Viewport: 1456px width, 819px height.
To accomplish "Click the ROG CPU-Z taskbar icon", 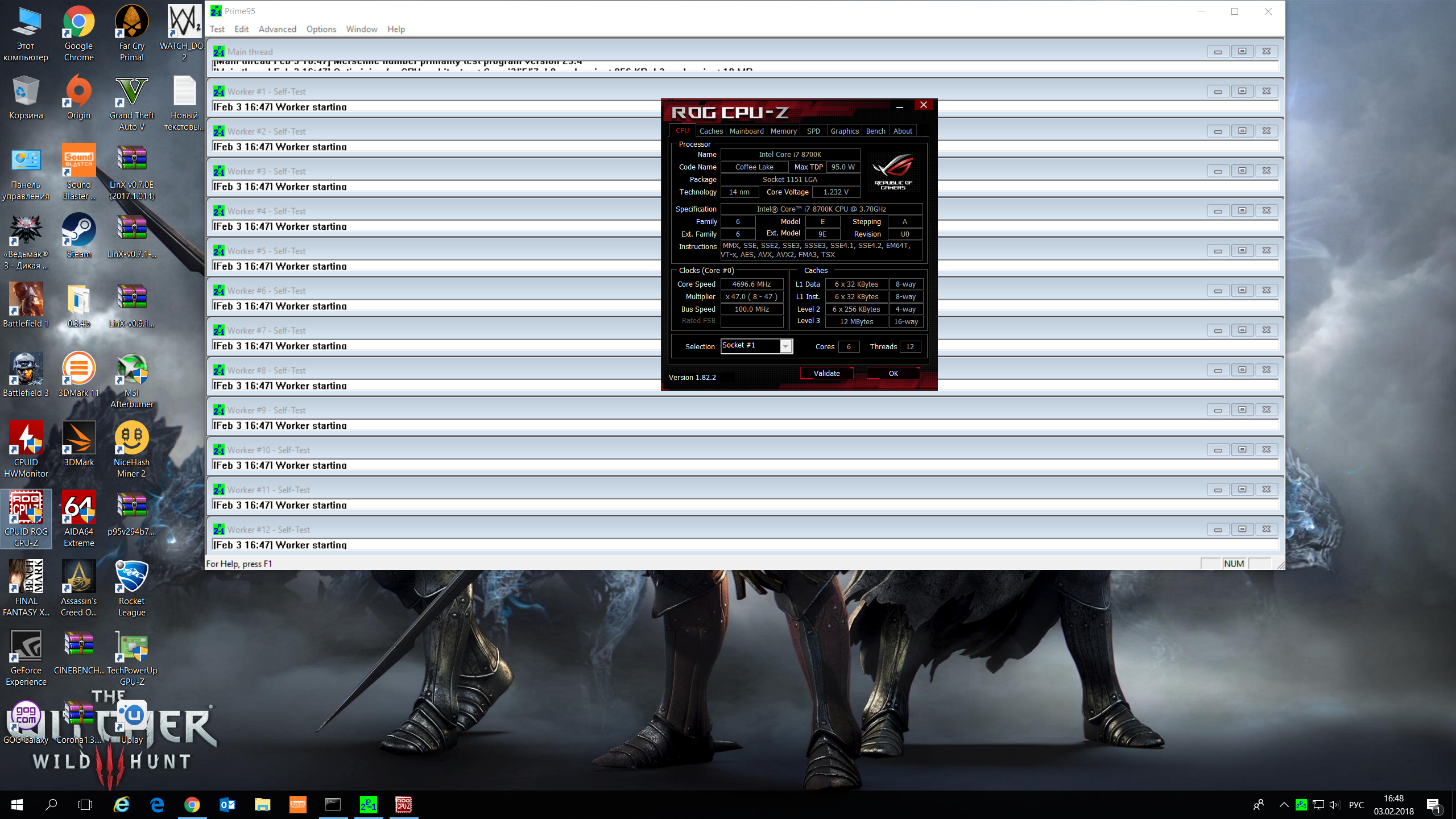I will tap(403, 804).
